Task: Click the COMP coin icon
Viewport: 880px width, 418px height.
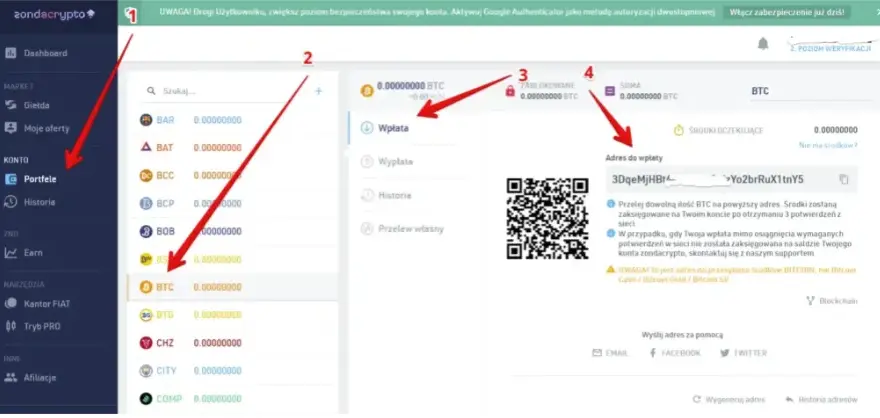Action: [145, 399]
